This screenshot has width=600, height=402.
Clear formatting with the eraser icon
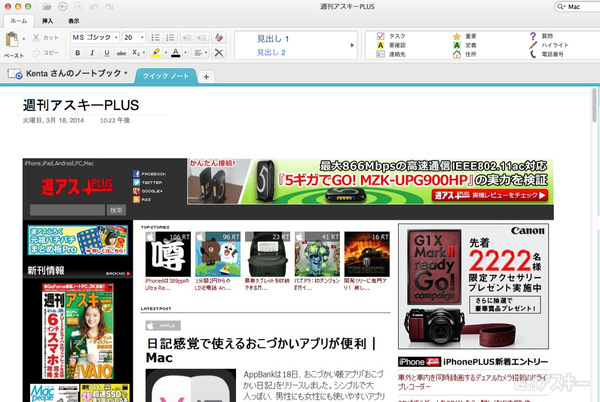click(x=219, y=37)
